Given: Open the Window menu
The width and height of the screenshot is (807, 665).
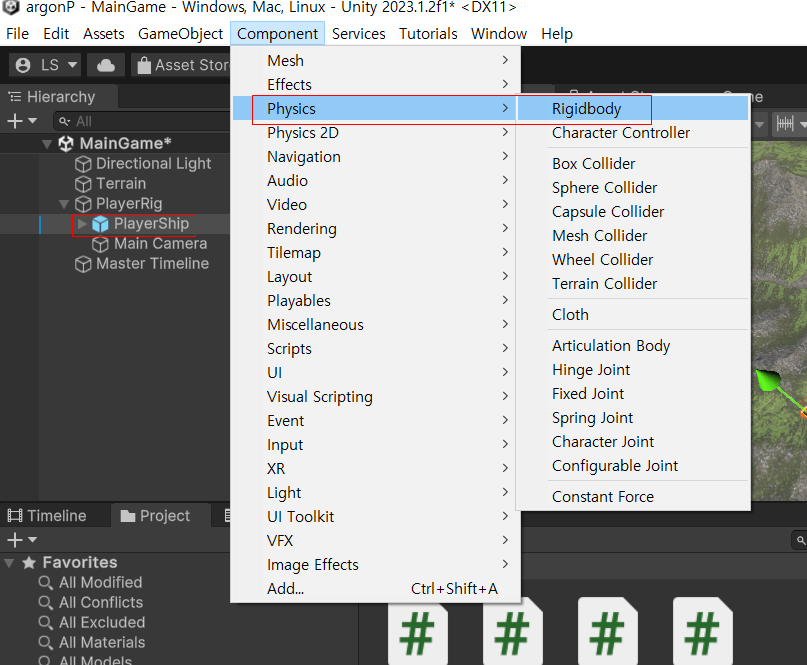Looking at the screenshot, I should (x=499, y=34).
